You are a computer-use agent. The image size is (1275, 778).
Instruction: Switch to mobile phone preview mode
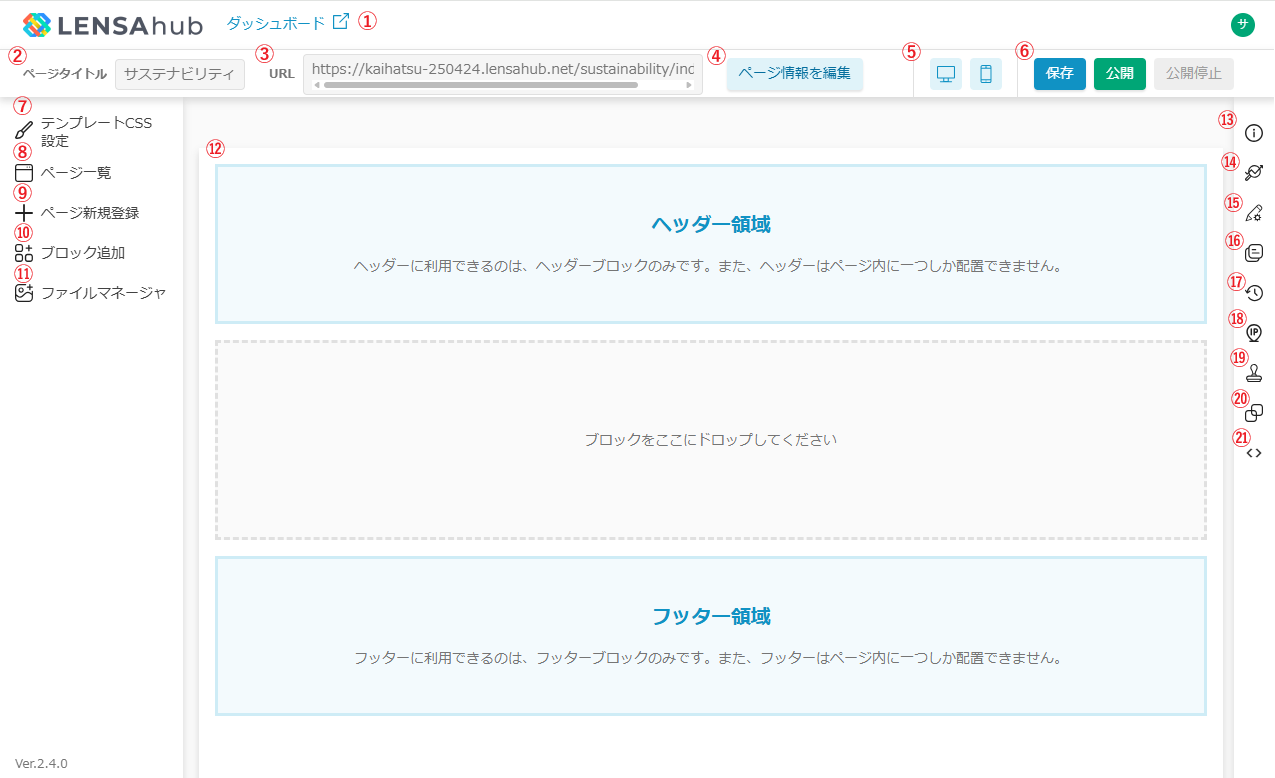(986, 74)
